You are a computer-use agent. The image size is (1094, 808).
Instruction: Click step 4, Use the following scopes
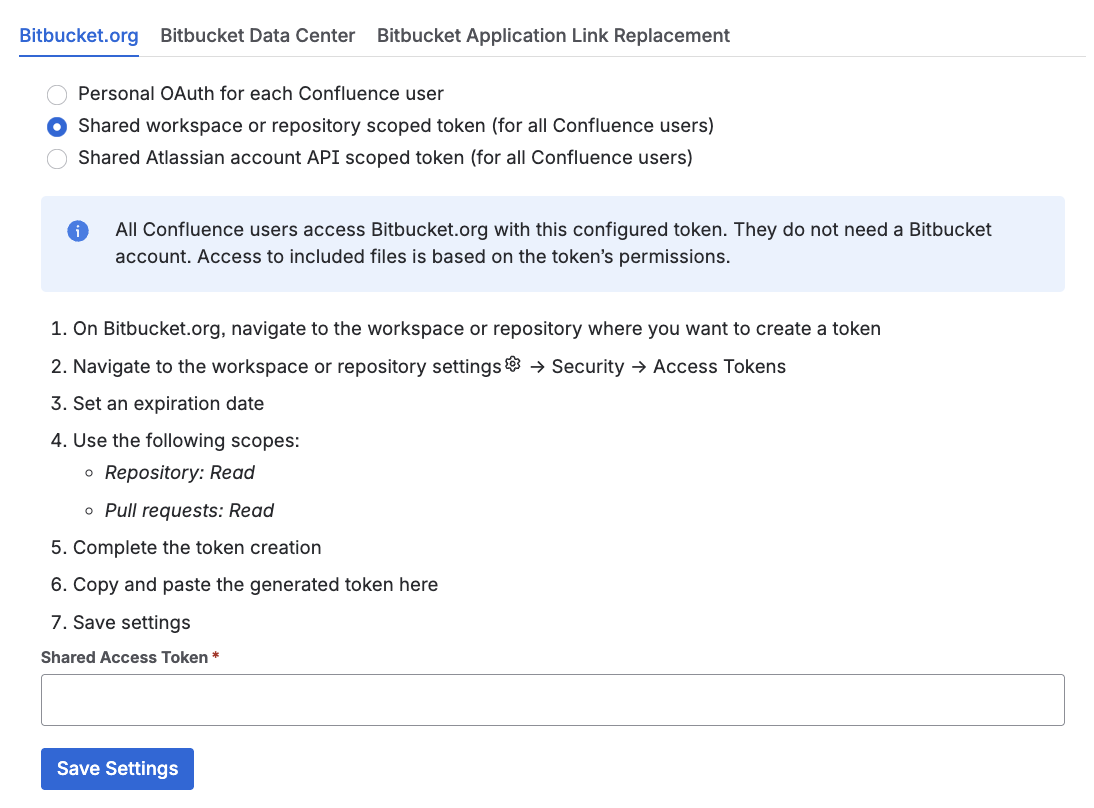[176, 440]
